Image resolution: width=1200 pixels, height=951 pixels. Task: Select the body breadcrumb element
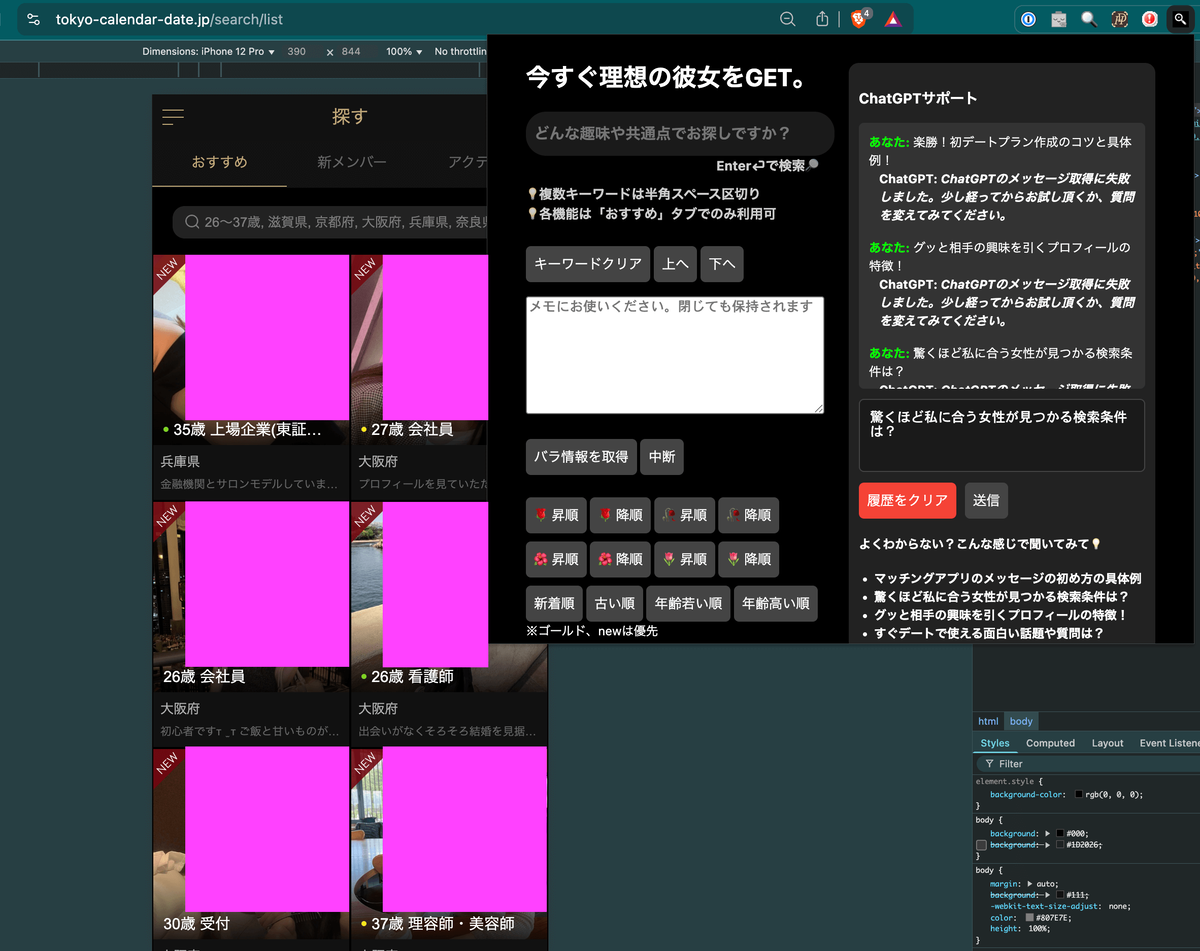point(1021,721)
